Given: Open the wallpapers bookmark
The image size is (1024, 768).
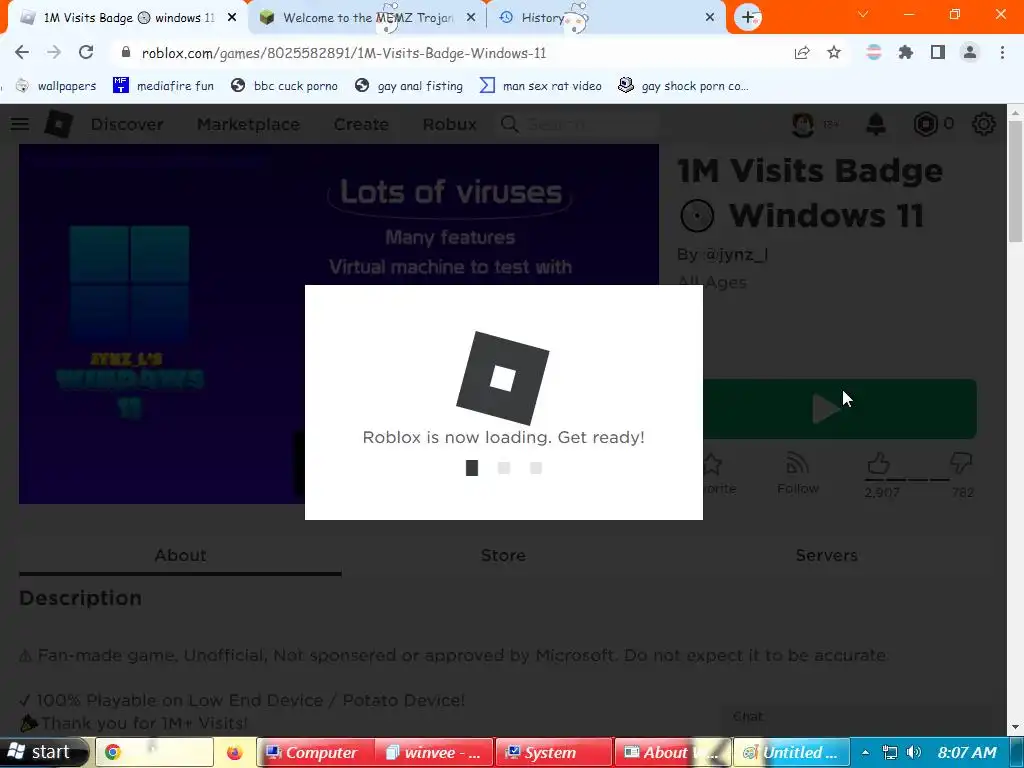Looking at the screenshot, I should point(56,86).
